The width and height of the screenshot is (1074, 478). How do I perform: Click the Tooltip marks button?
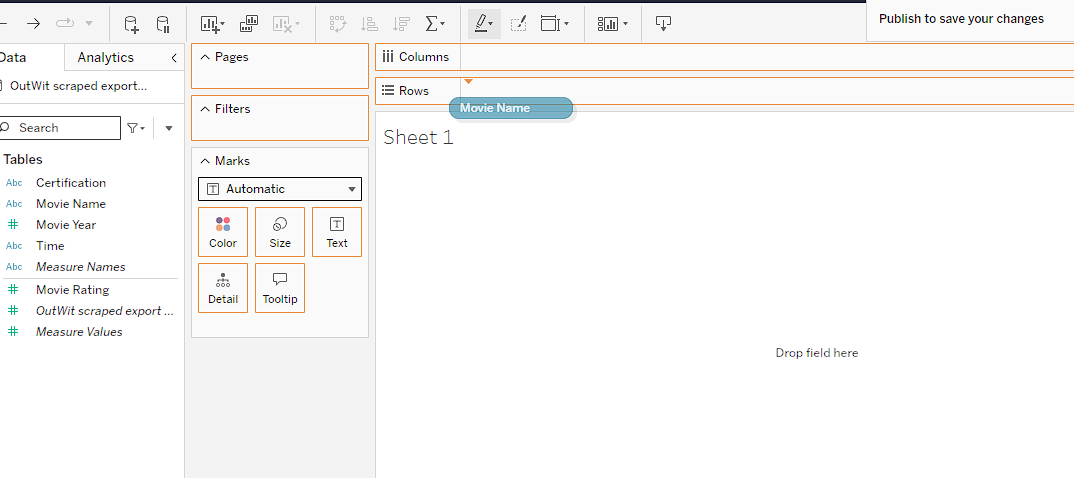coord(280,288)
